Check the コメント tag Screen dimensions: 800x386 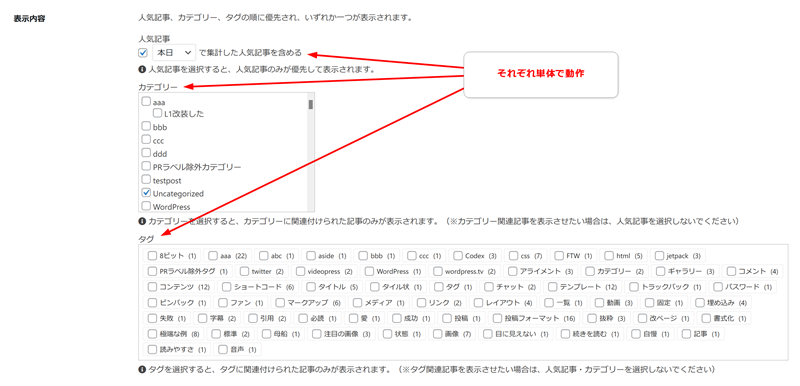point(731,271)
